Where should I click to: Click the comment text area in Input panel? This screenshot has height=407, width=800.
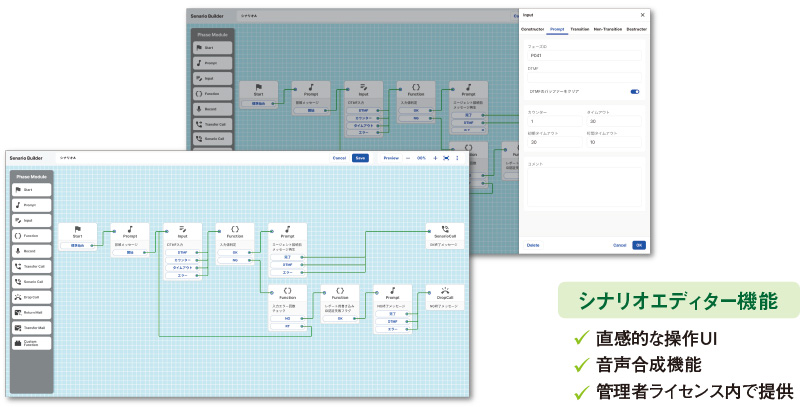pyautogui.click(x=585, y=187)
